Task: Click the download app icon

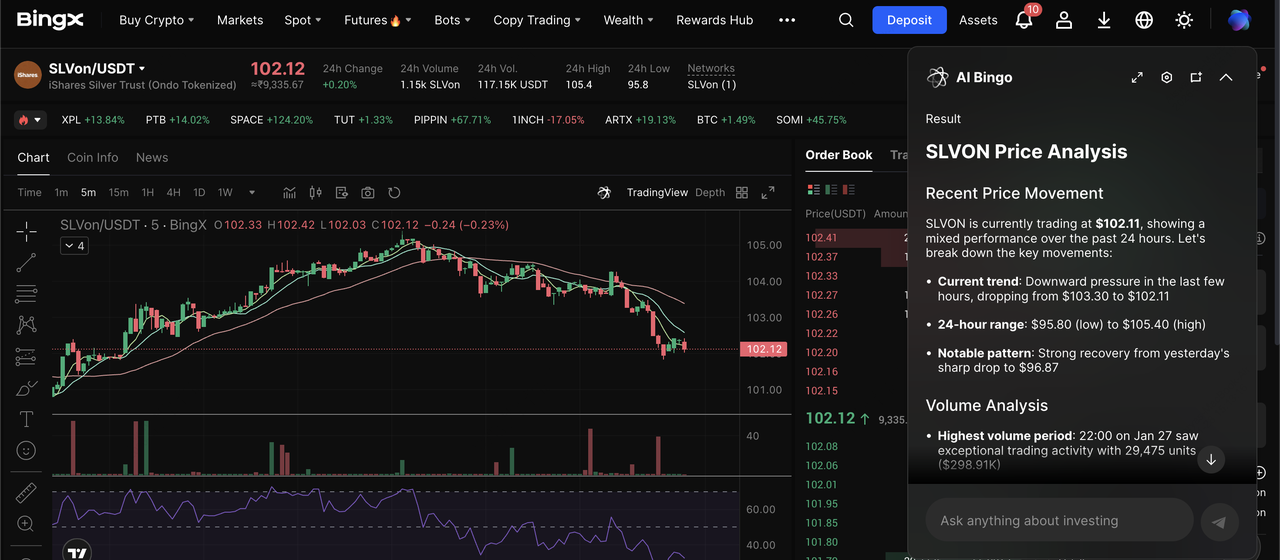Action: click(1104, 20)
